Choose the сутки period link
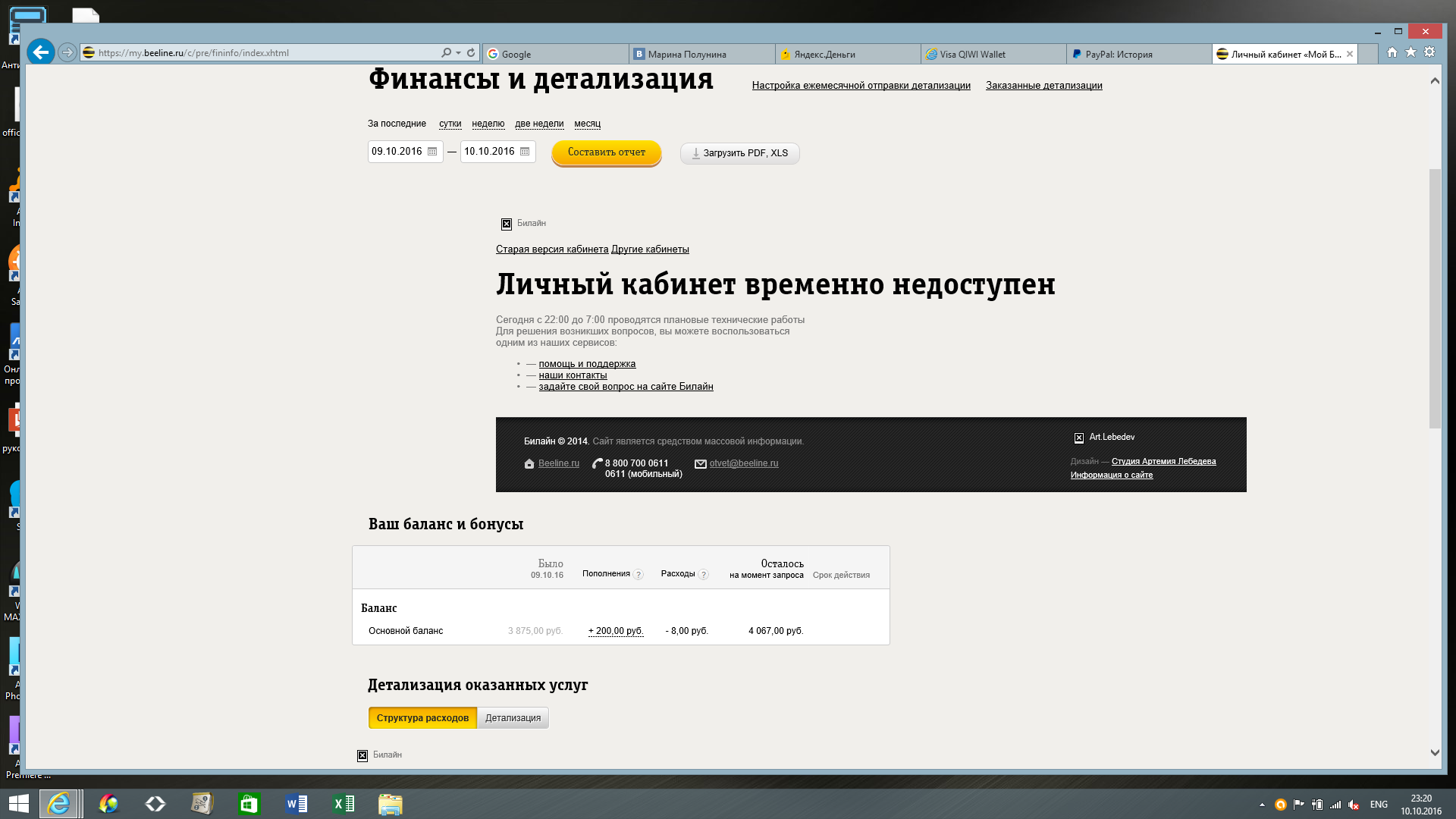This screenshot has width=1456, height=819. point(450,124)
